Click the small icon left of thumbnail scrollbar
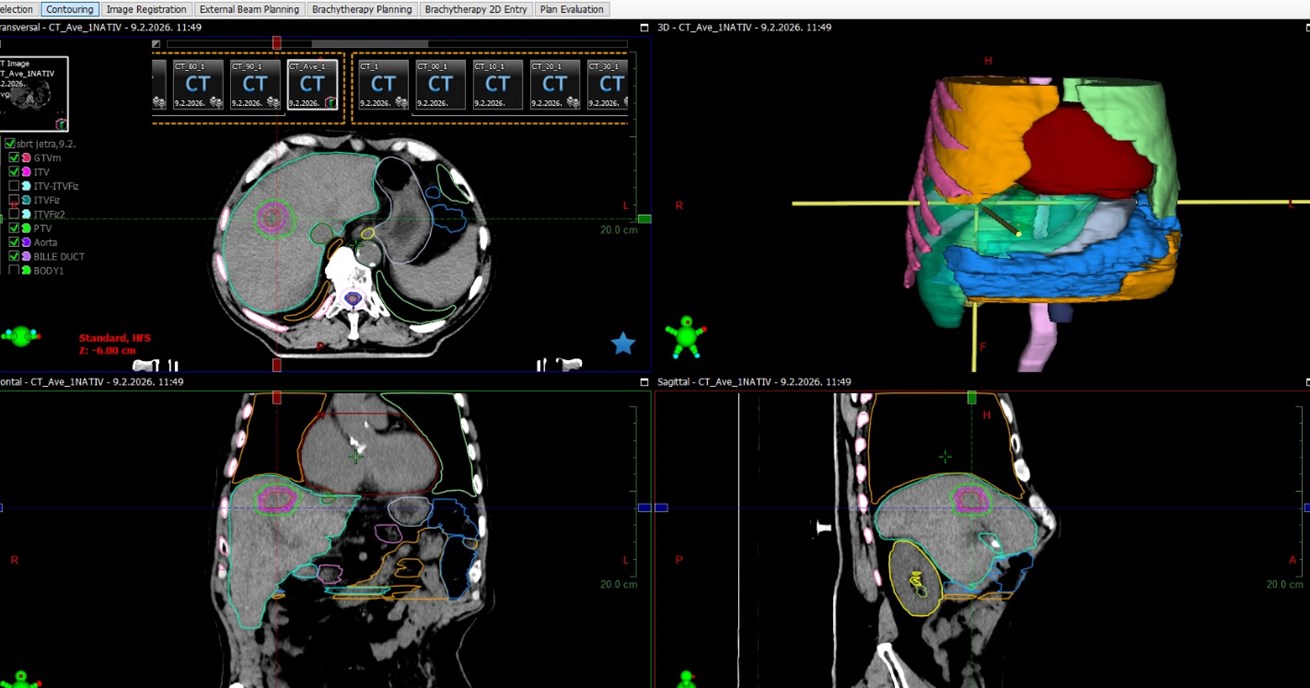The width and height of the screenshot is (1310, 688). coord(156,44)
